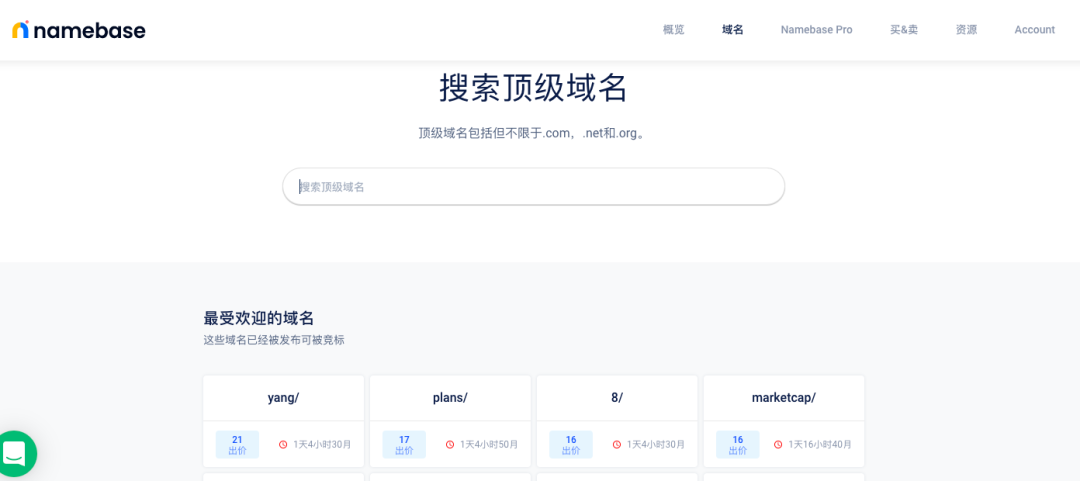Go to Namebase Pro

click(816, 30)
